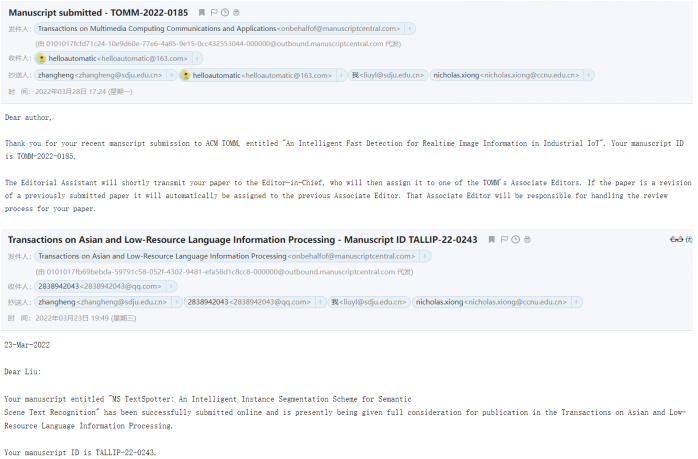Click clock reminder icon on TOMM-2022-0185 email
This screenshot has width=698, height=459.
point(224,13)
